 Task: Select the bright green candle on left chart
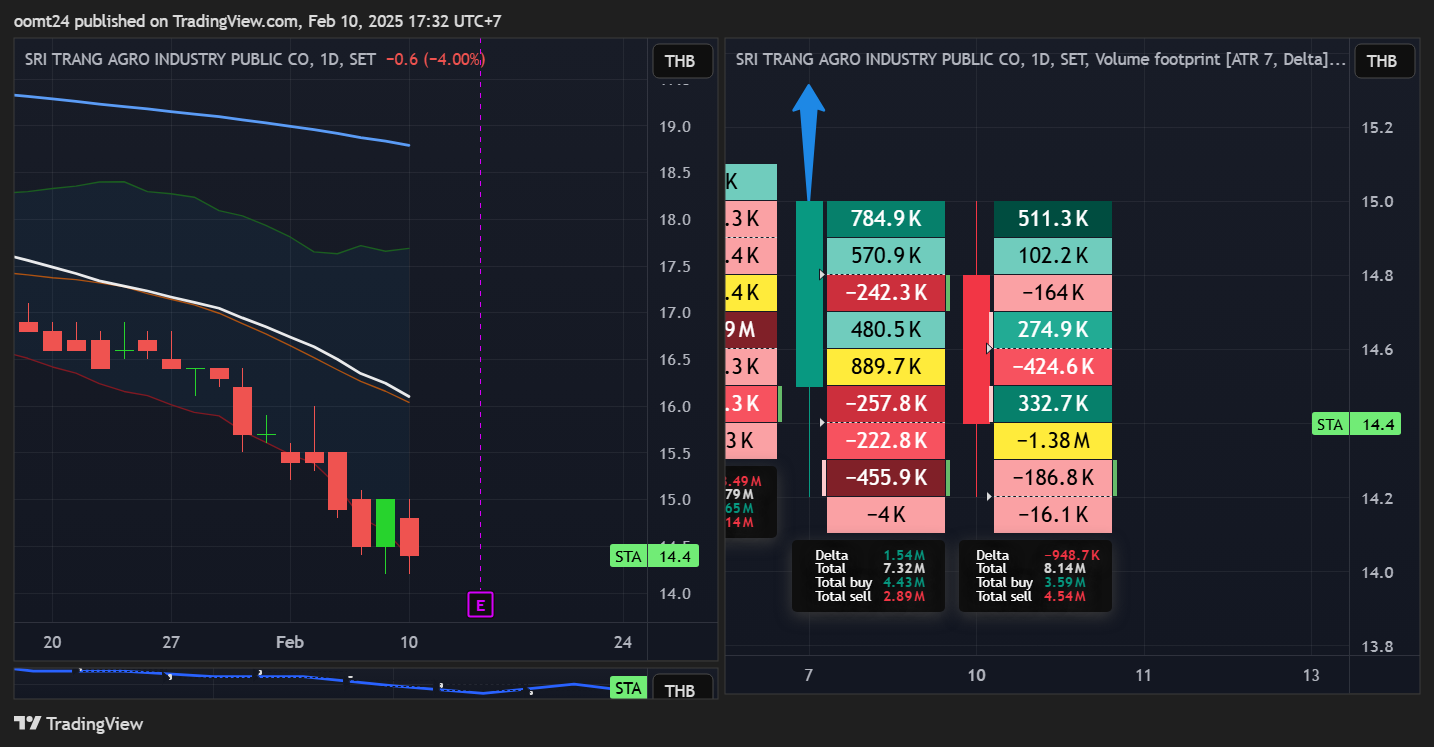[385, 523]
